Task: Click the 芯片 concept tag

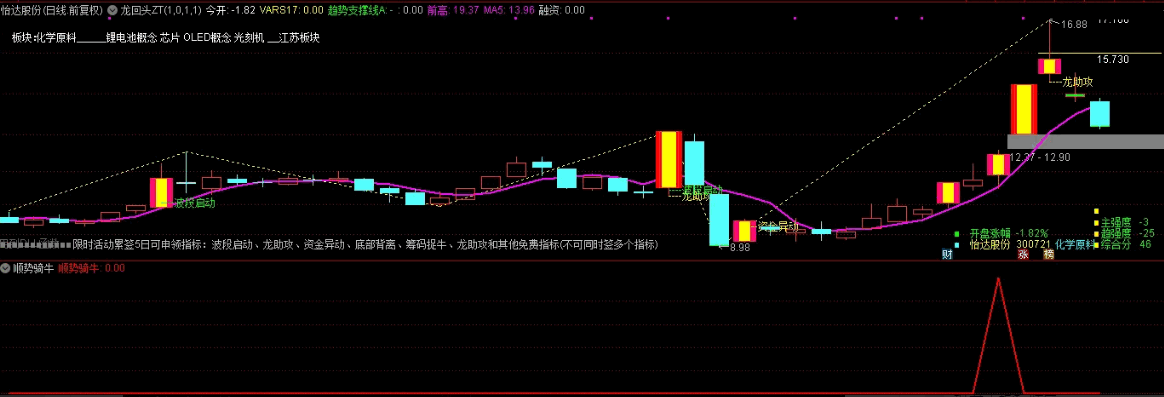Action: click(x=171, y=37)
